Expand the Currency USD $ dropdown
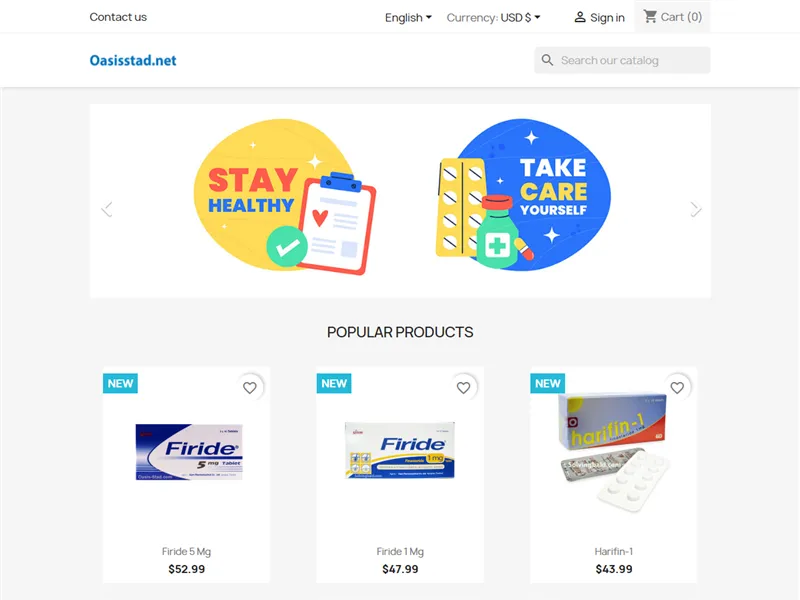The height and width of the screenshot is (600, 800). (x=493, y=17)
